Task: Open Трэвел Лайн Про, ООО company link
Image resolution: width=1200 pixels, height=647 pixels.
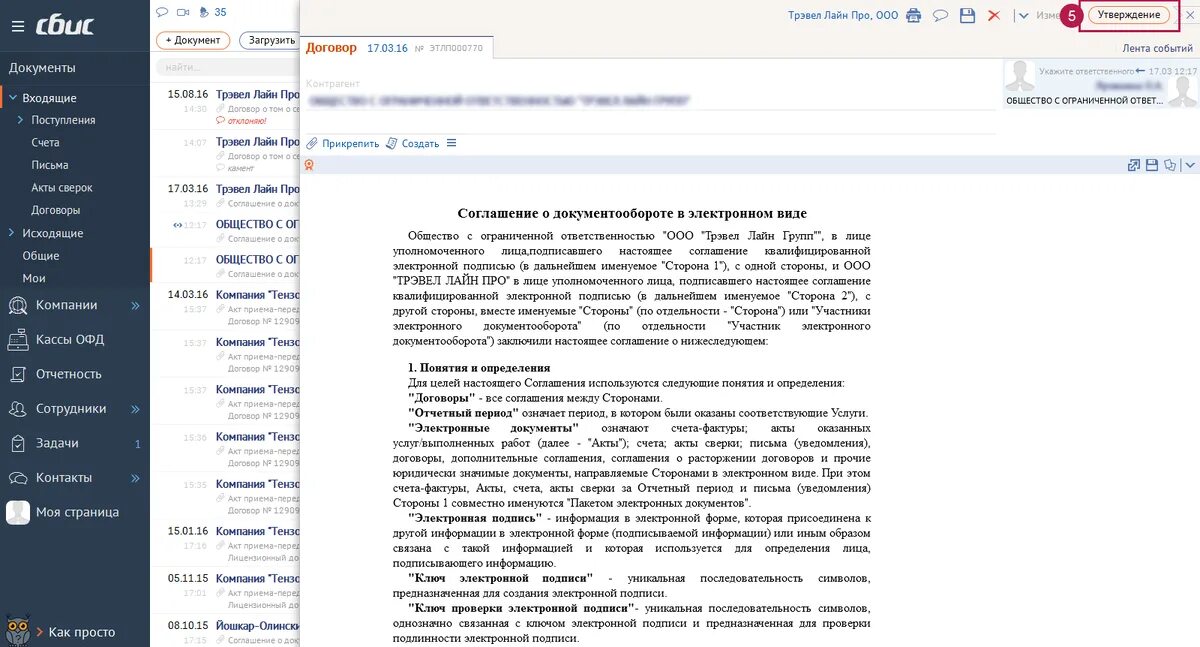Action: [843, 15]
